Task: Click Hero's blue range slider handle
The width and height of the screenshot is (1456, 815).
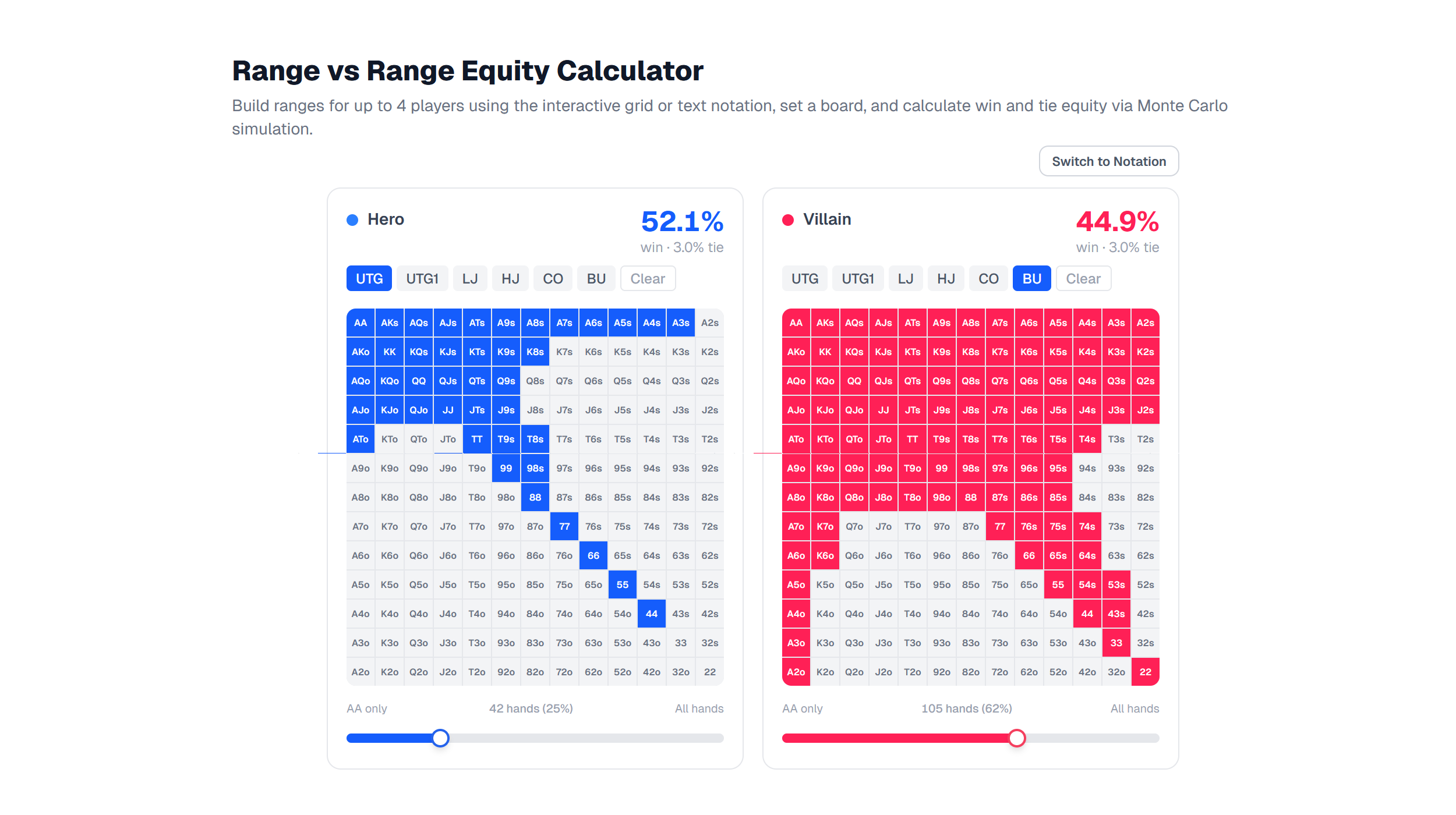Action: pos(441,738)
